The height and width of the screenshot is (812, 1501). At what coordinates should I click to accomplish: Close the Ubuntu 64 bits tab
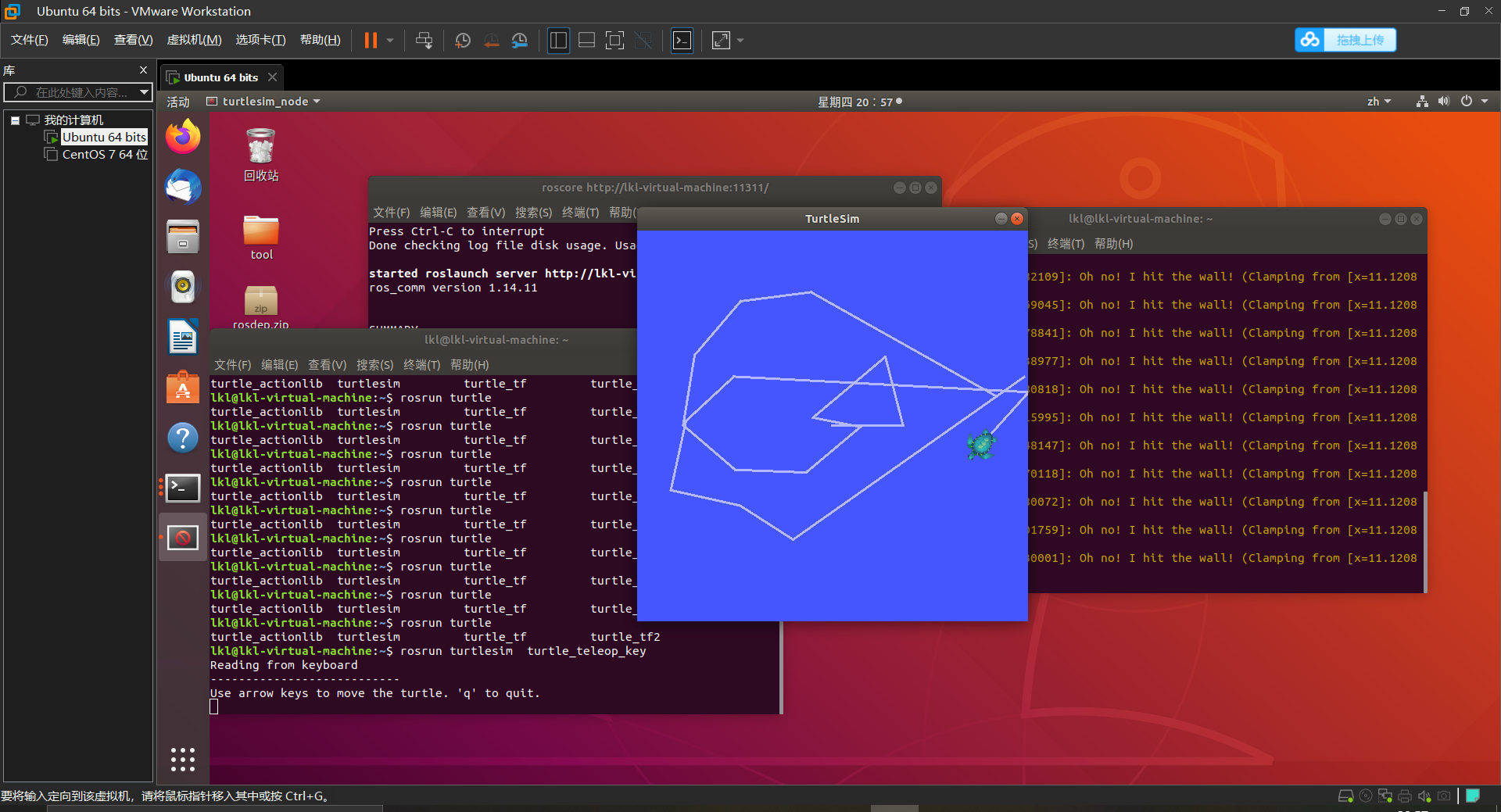tap(272, 77)
